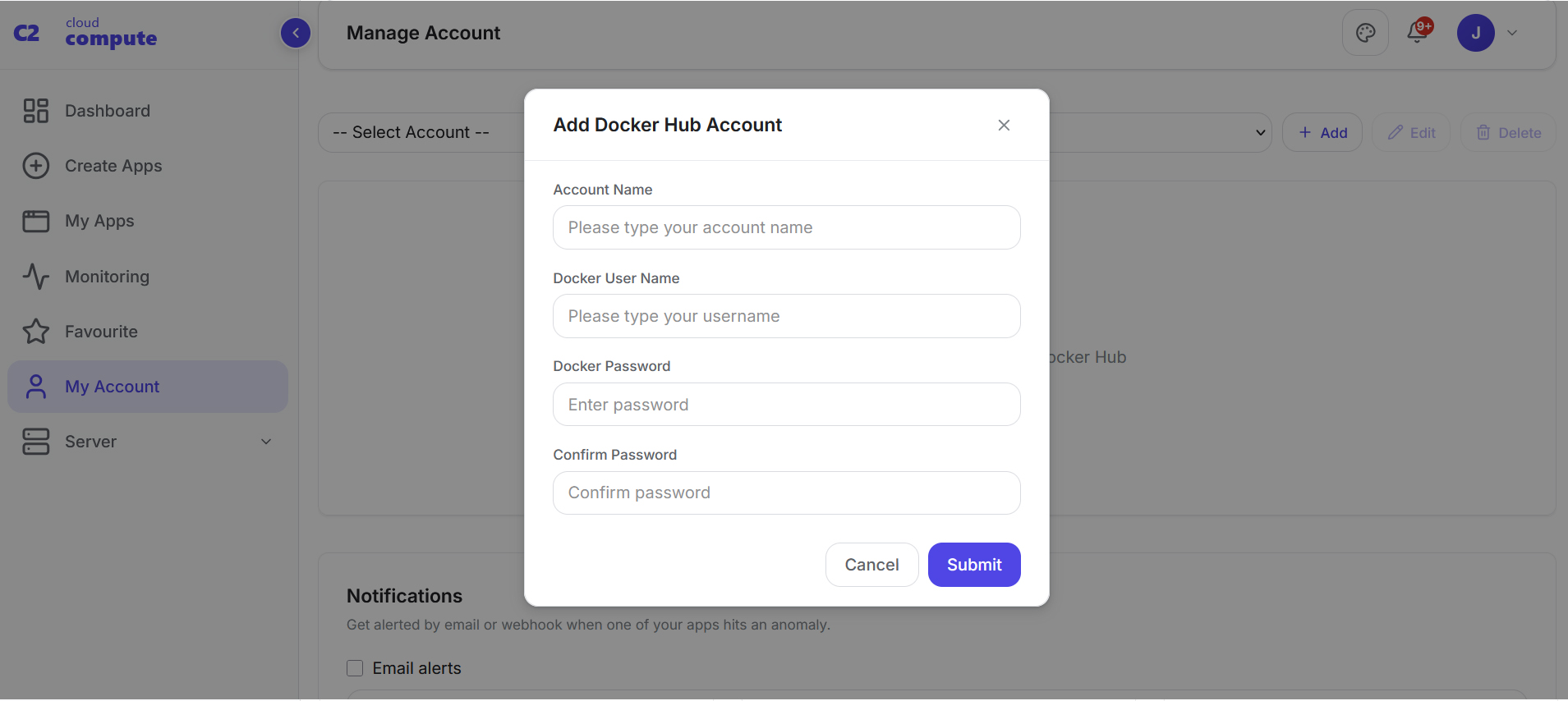Click the My Account person icon
This screenshot has height=701, width=1568.
coord(36,387)
